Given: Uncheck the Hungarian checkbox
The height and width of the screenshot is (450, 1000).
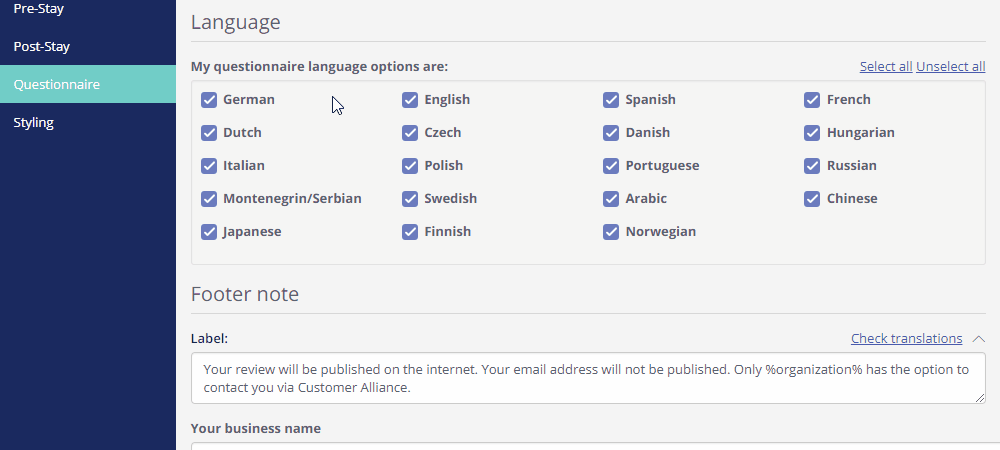Looking at the screenshot, I should pos(812,133).
